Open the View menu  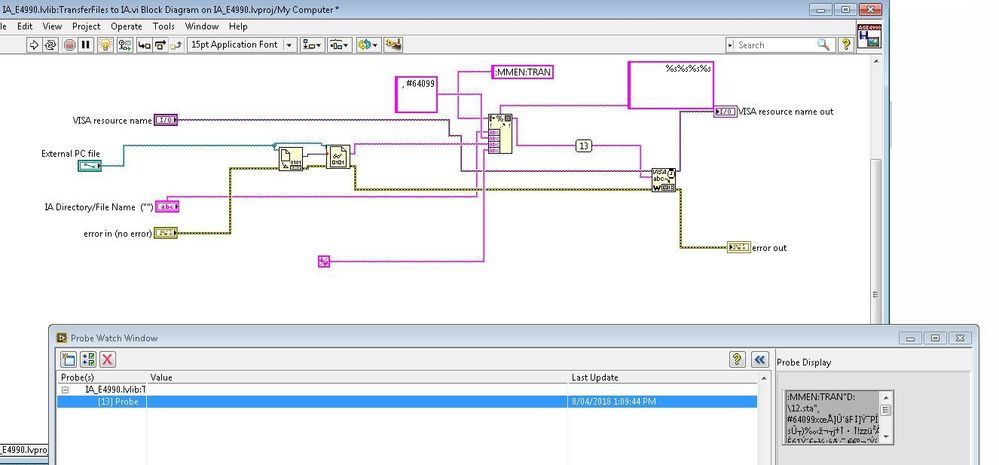(52, 26)
